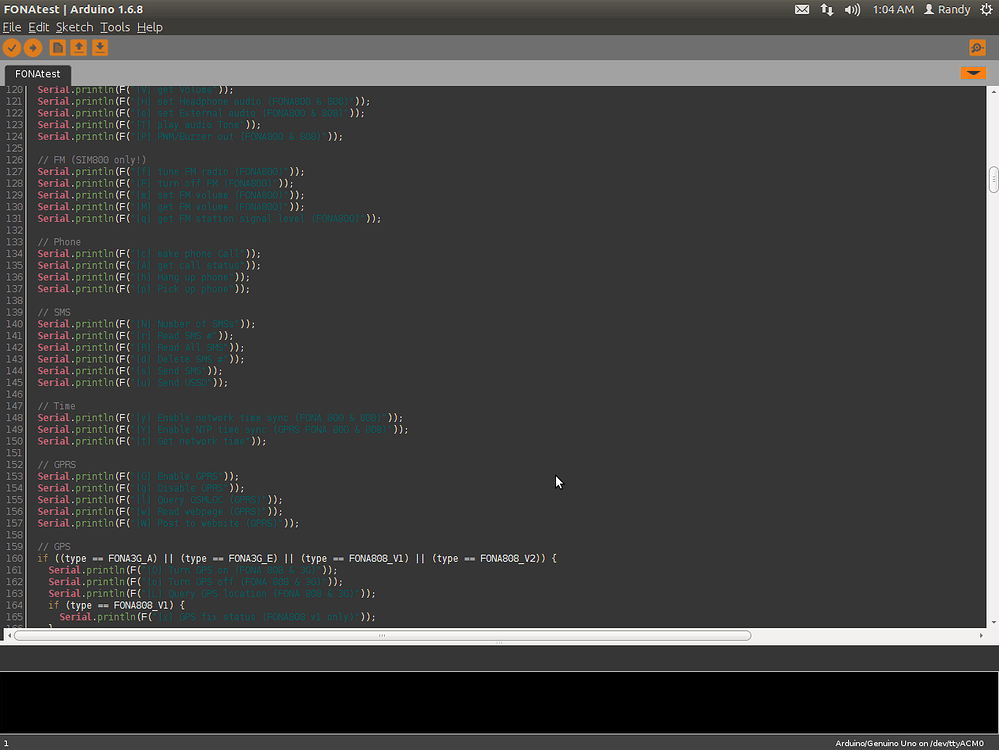Open the Serial Monitor with the magnifier icon

pyautogui.click(x=977, y=47)
